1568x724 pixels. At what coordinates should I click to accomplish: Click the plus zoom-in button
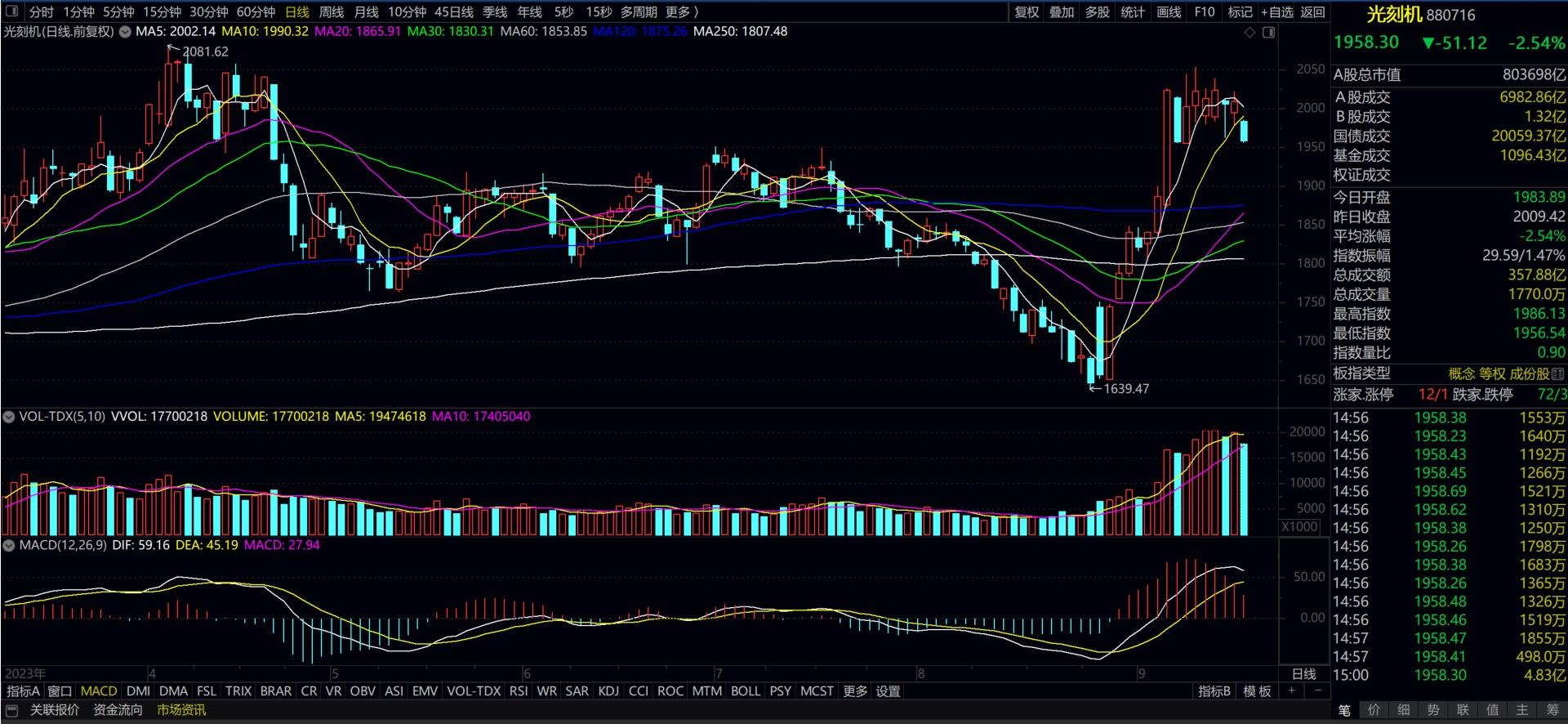point(1291,691)
